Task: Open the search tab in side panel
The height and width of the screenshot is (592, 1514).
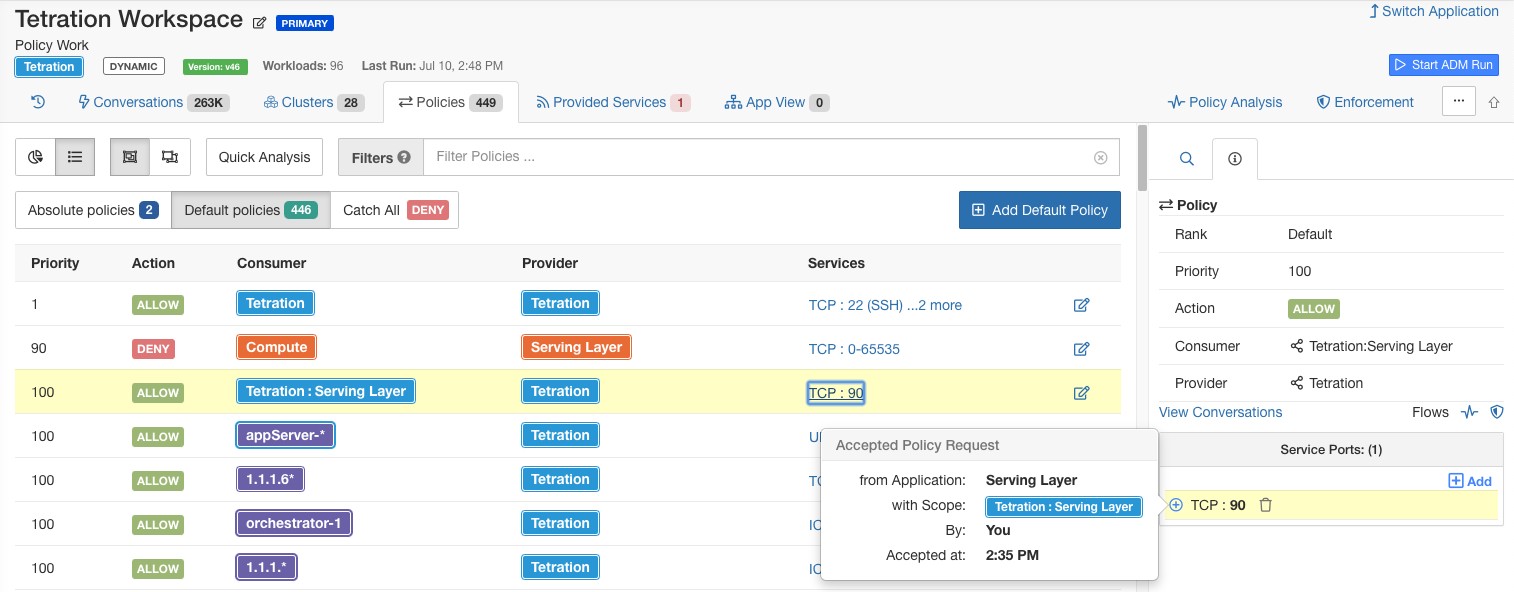Action: pos(1186,159)
